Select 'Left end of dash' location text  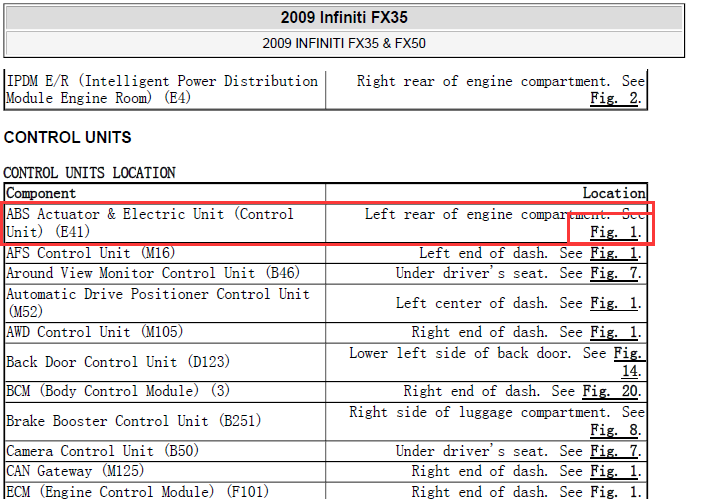click(483, 254)
